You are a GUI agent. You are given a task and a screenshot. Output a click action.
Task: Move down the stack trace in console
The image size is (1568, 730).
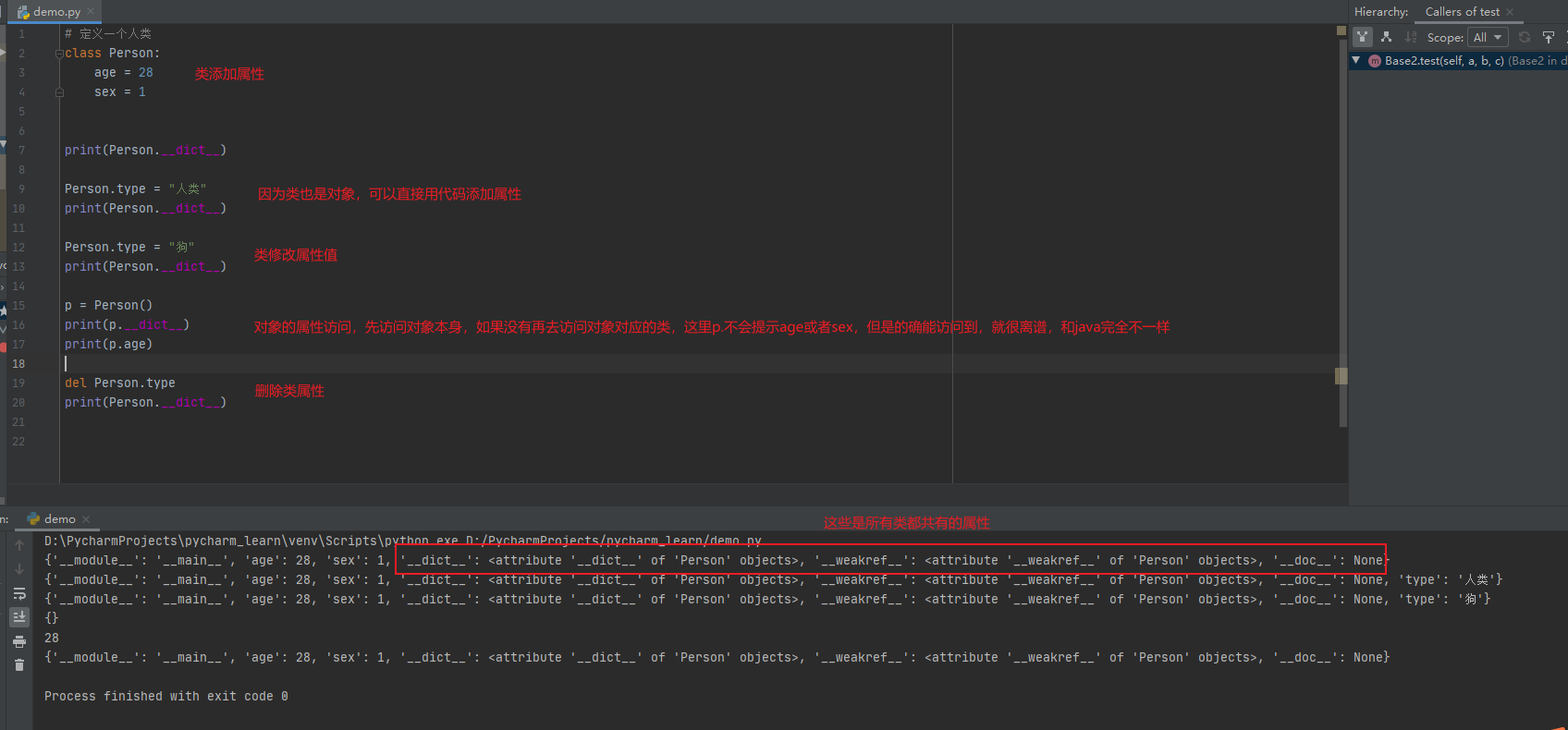(x=19, y=569)
